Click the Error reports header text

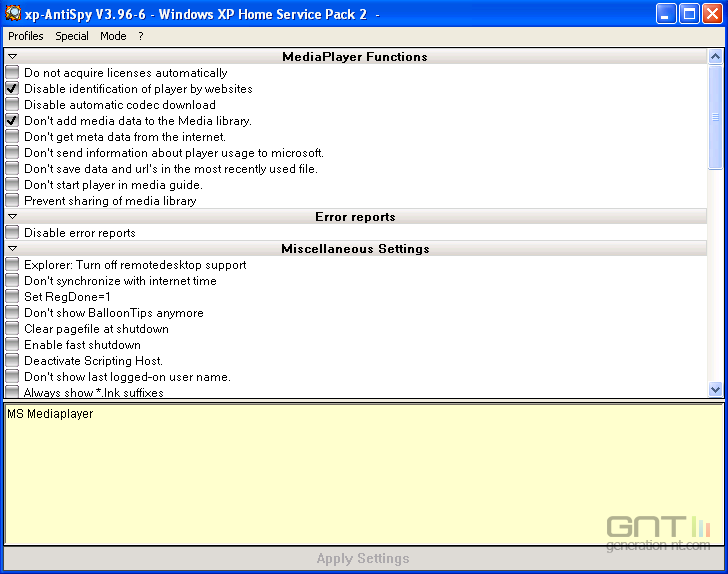(355, 217)
